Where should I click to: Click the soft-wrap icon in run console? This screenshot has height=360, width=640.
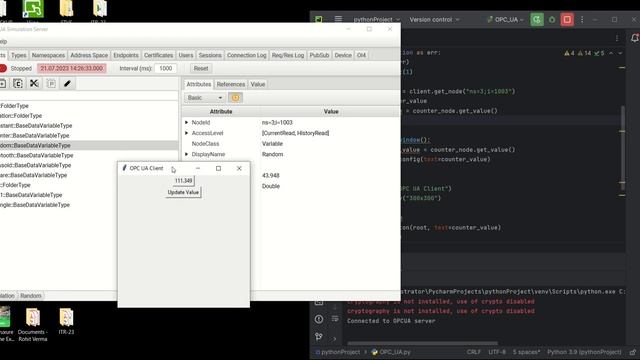(335, 319)
